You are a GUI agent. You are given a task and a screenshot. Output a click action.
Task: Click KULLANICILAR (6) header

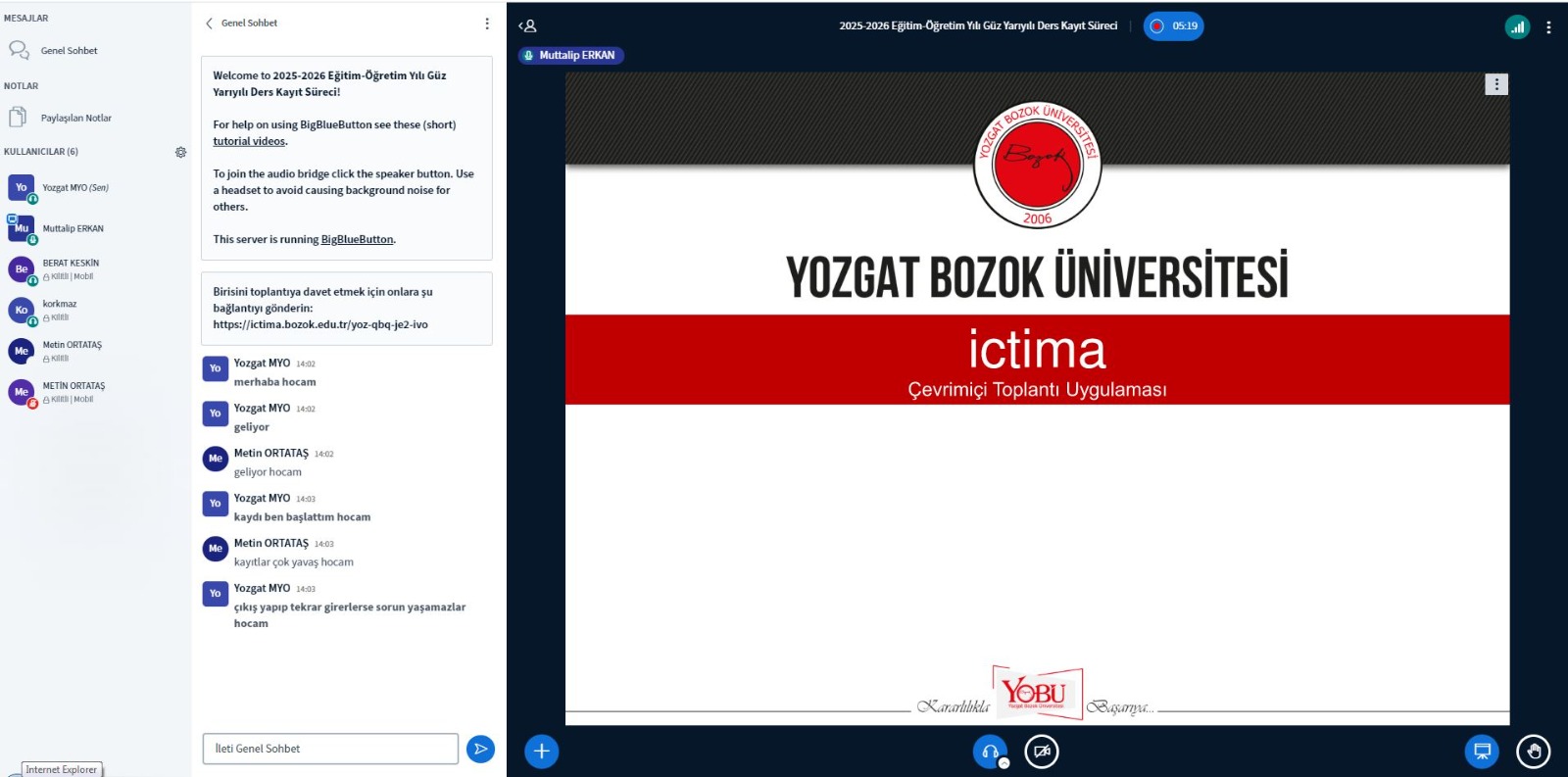[x=41, y=152]
